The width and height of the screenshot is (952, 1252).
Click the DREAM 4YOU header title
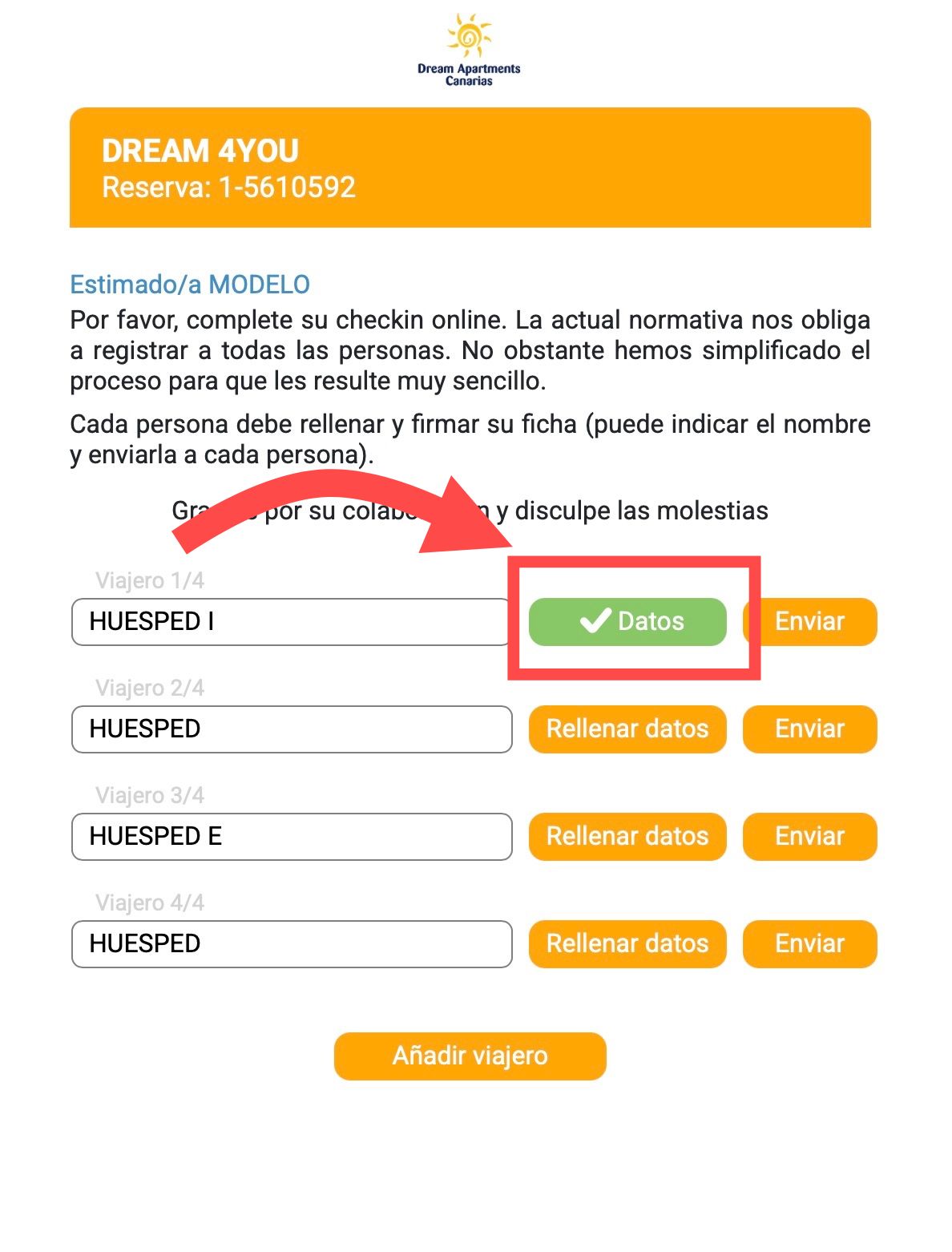[x=200, y=151]
